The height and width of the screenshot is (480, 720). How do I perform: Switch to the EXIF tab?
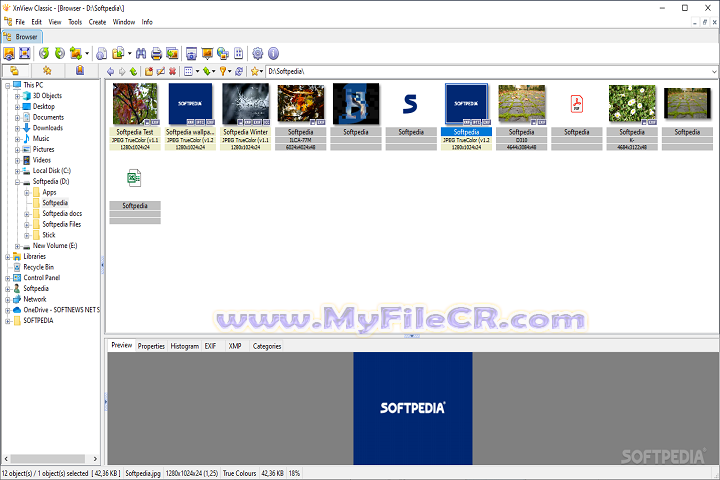(x=210, y=346)
